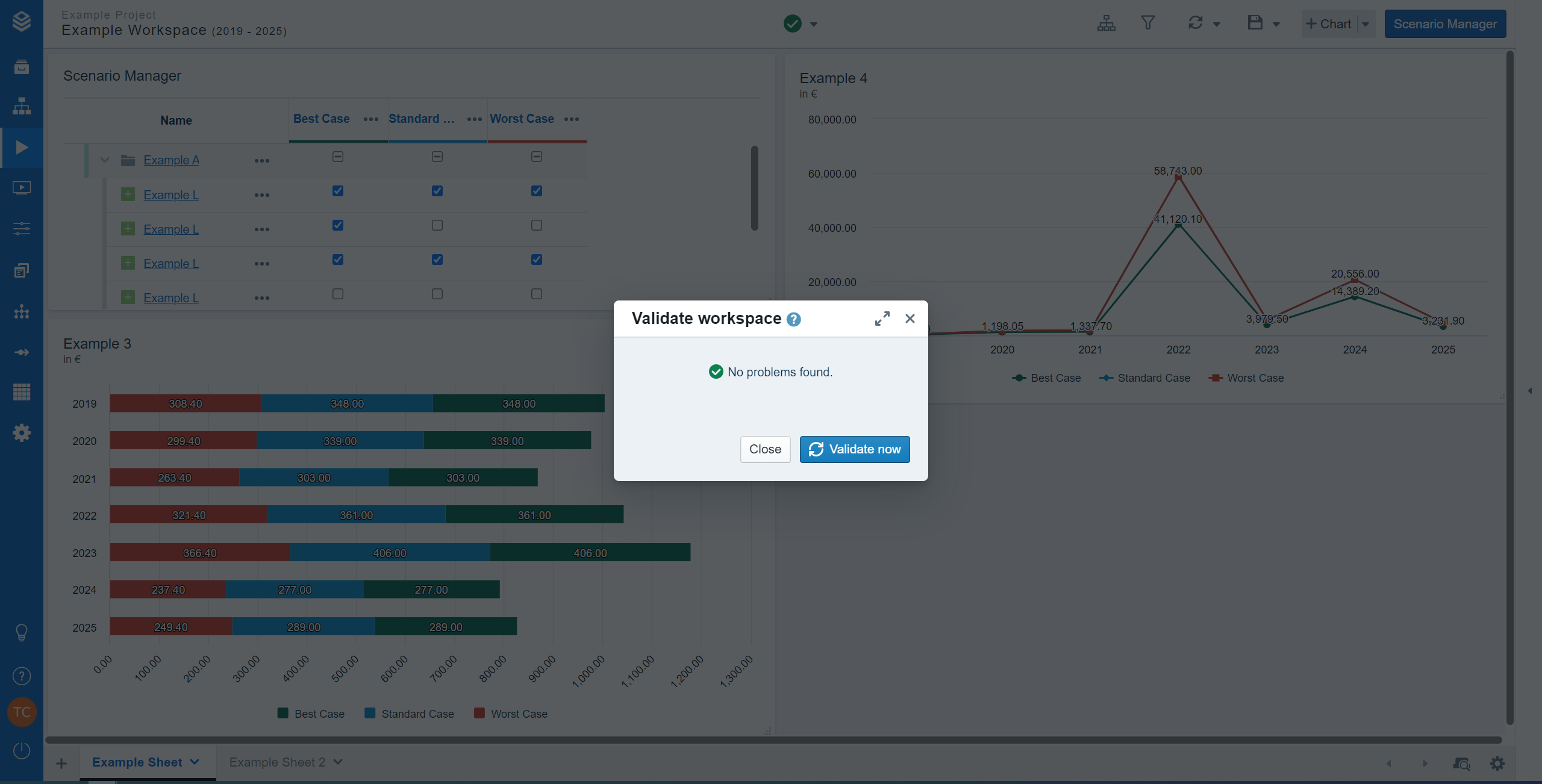Open the validation status dropdown arrow
The width and height of the screenshot is (1542, 784).
coord(814,25)
